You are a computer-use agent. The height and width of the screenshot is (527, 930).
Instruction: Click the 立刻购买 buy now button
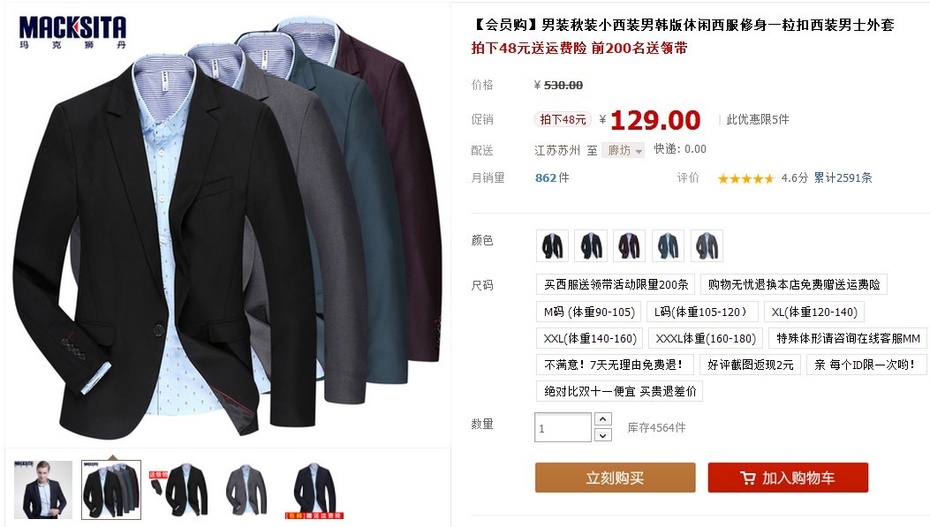[x=615, y=478]
